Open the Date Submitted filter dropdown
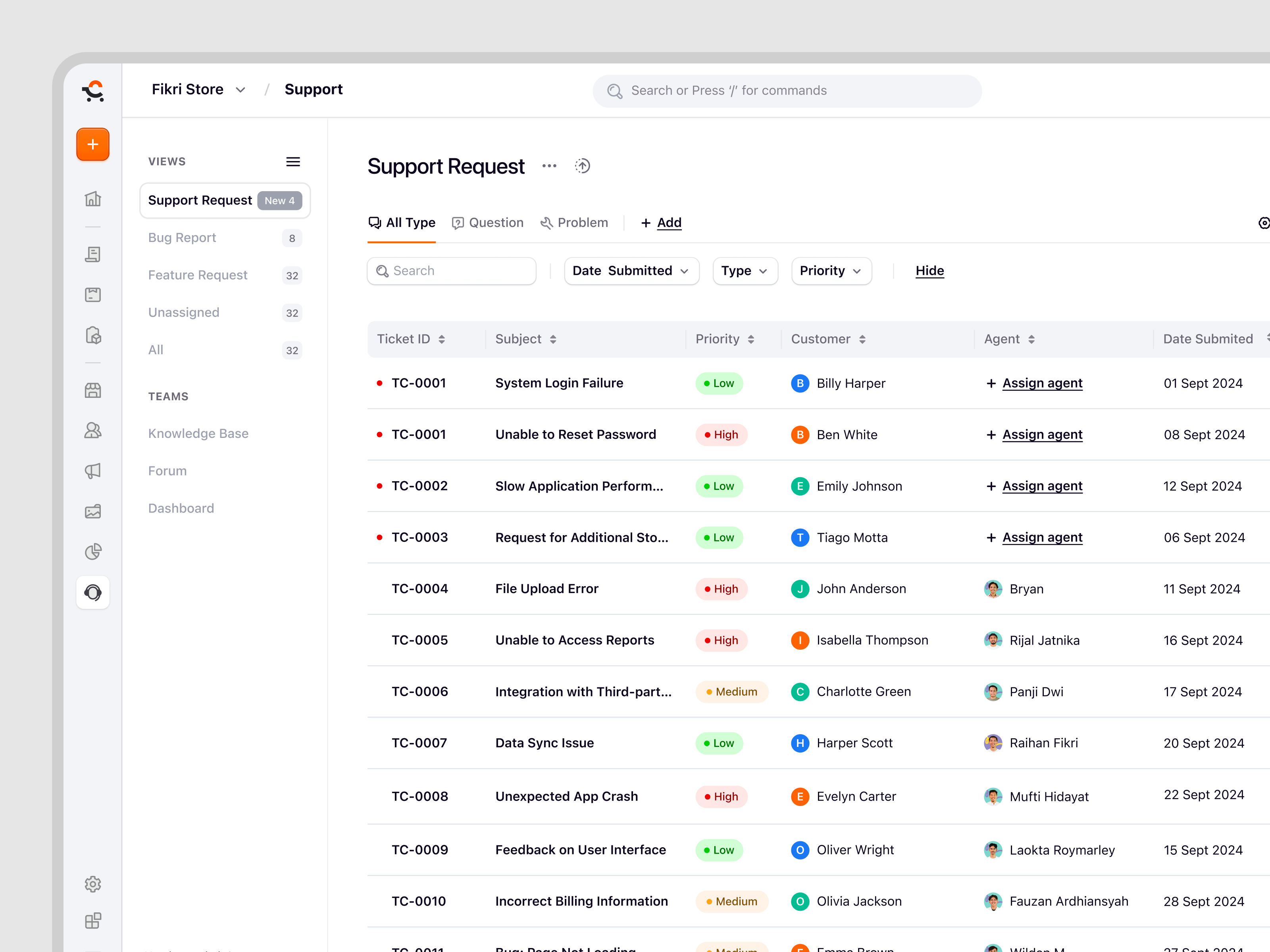This screenshot has width=1270, height=952. [x=631, y=271]
